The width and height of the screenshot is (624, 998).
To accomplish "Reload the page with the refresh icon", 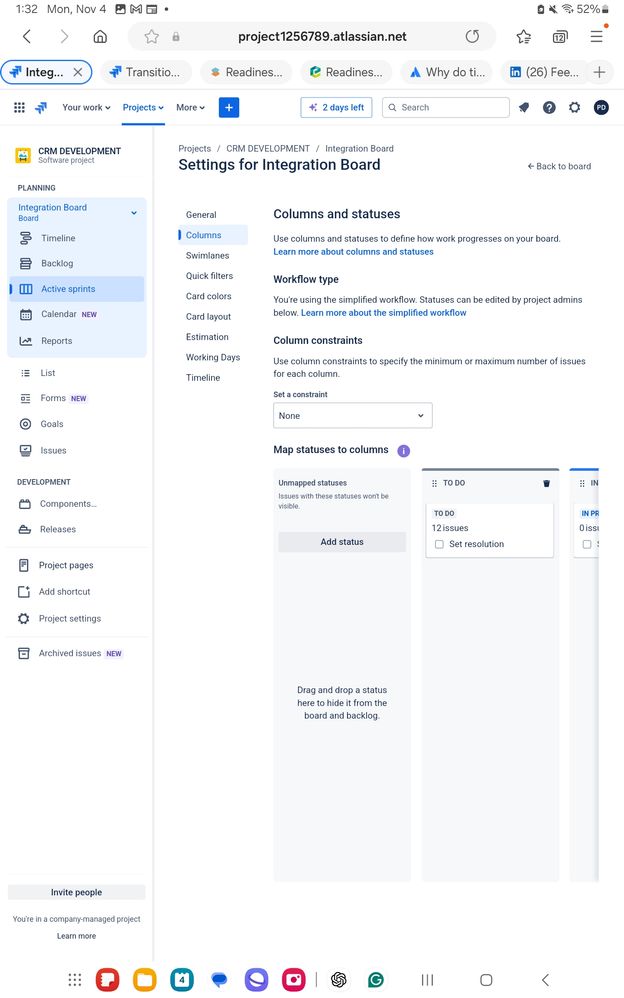I will pos(472,36).
